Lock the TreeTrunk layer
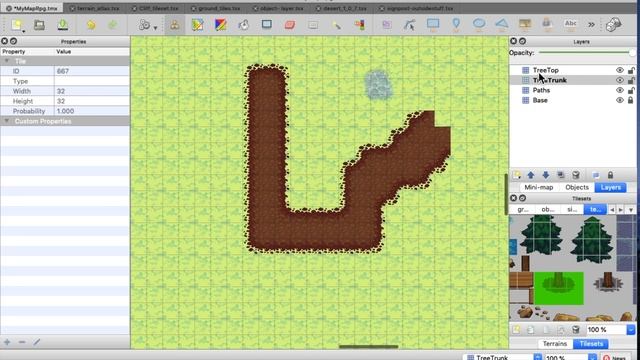This screenshot has width=640, height=360. point(631,80)
